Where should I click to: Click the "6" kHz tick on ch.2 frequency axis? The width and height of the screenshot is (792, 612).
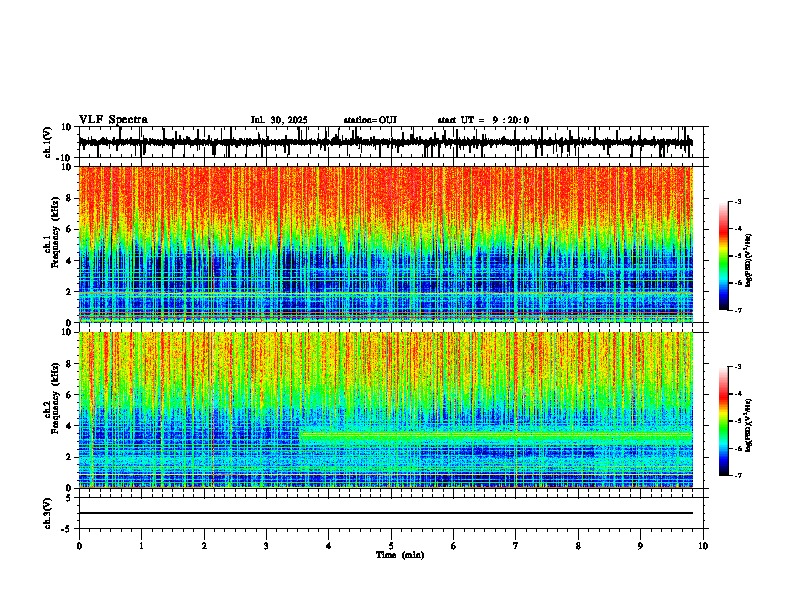click(x=70, y=395)
